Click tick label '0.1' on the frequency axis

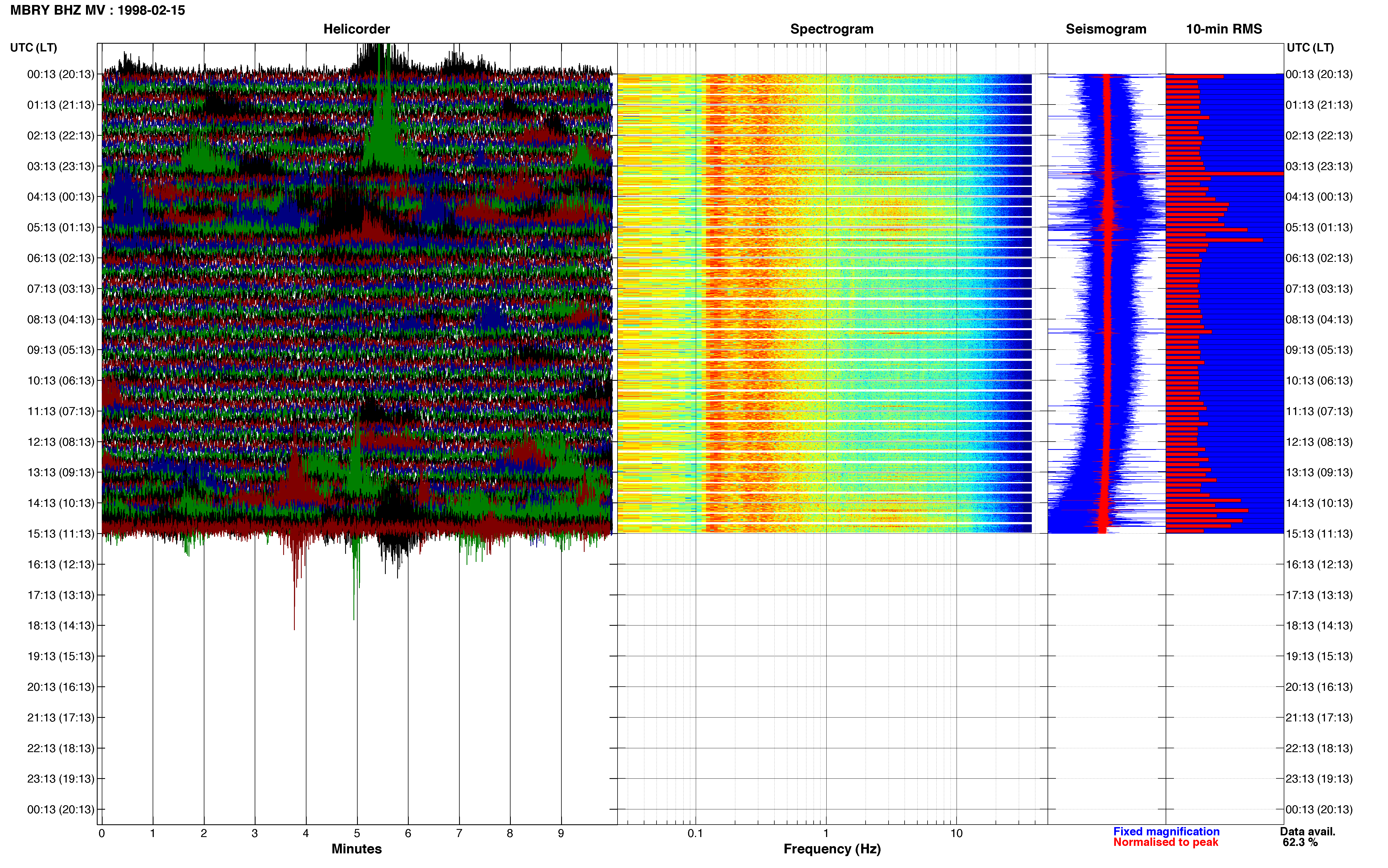click(x=695, y=833)
